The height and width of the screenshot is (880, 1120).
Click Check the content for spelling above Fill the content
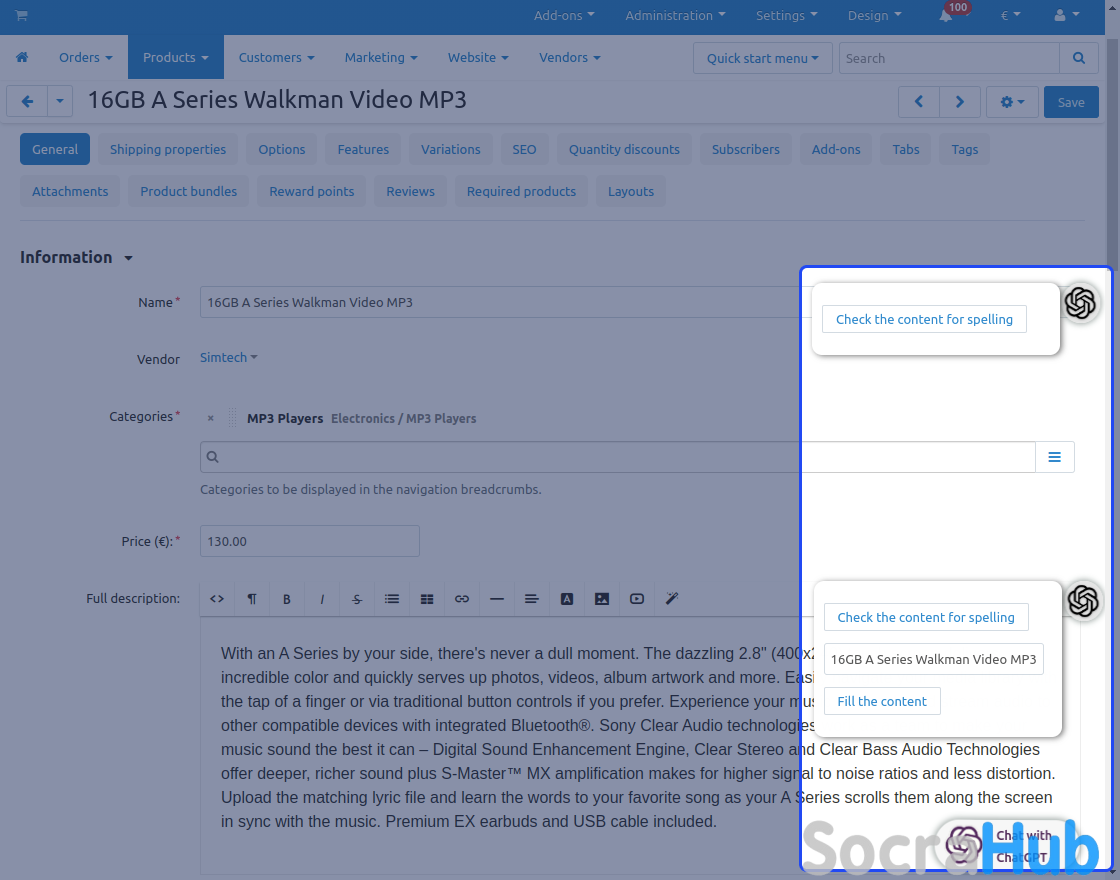(x=926, y=617)
